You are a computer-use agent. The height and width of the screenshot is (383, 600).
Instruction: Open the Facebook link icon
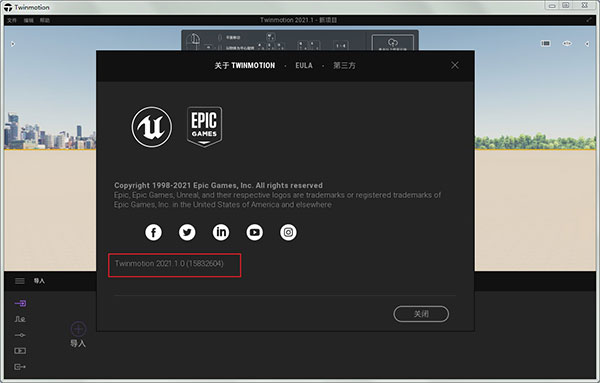click(x=153, y=232)
